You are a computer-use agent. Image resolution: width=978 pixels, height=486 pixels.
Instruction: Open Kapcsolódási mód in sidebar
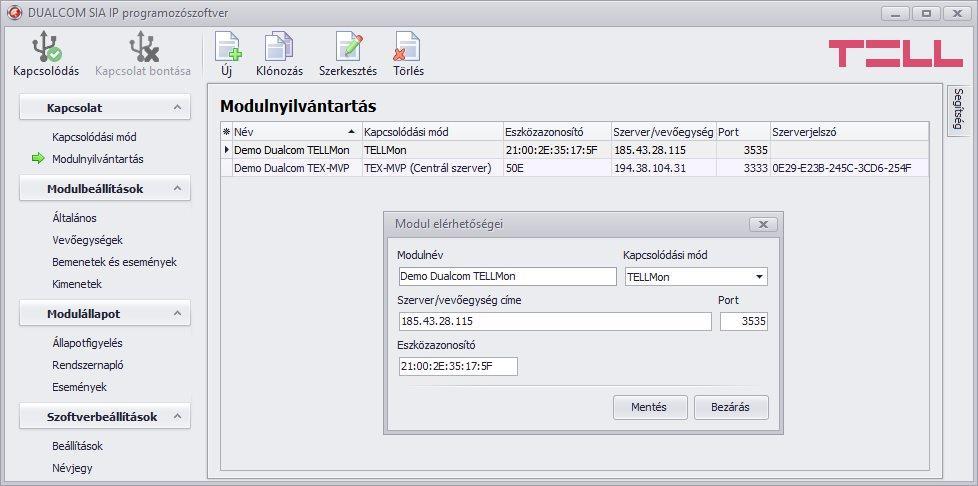[x=94, y=137]
